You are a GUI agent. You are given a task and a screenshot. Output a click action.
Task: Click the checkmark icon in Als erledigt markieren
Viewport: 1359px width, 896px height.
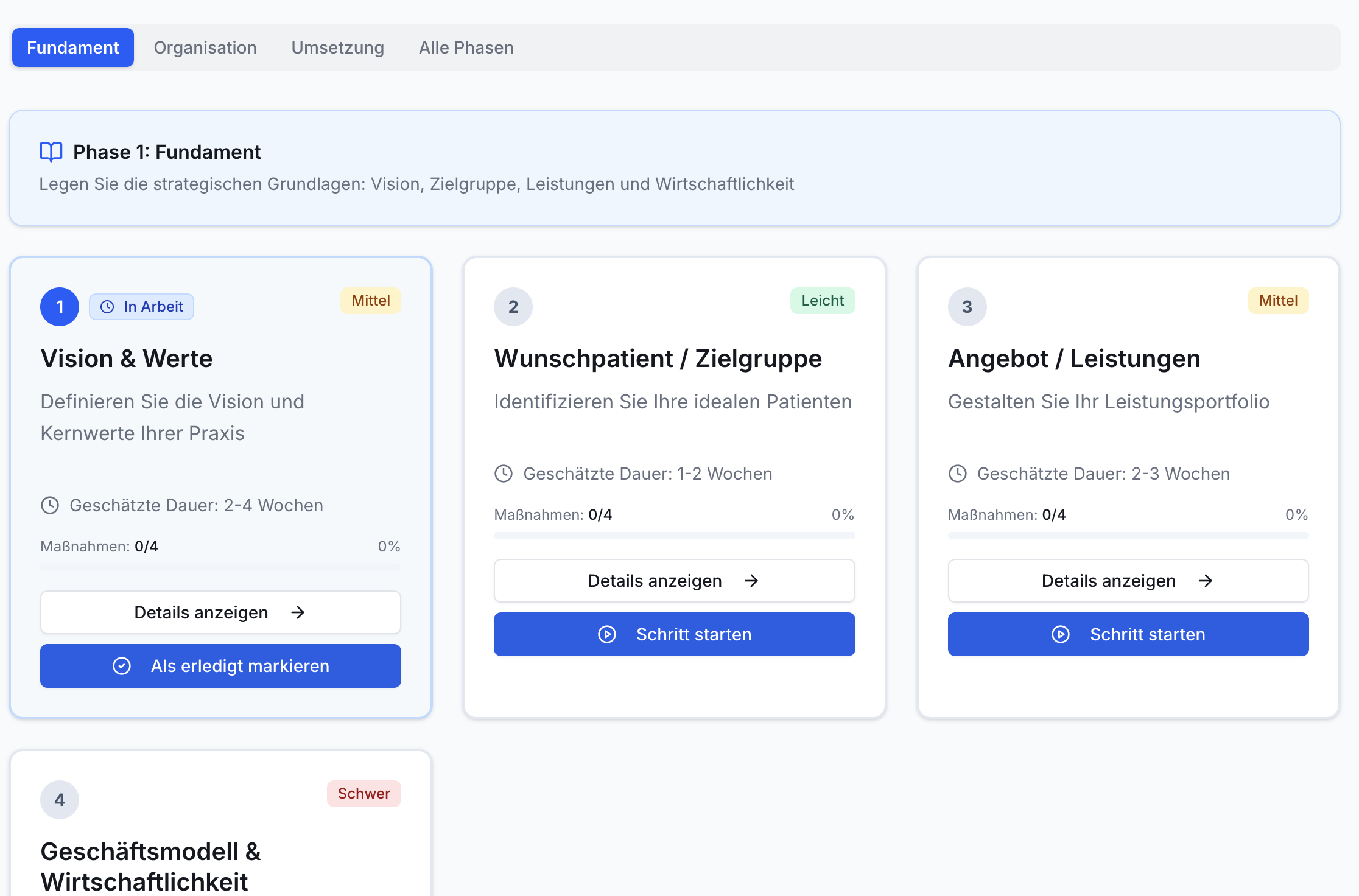[122, 666]
